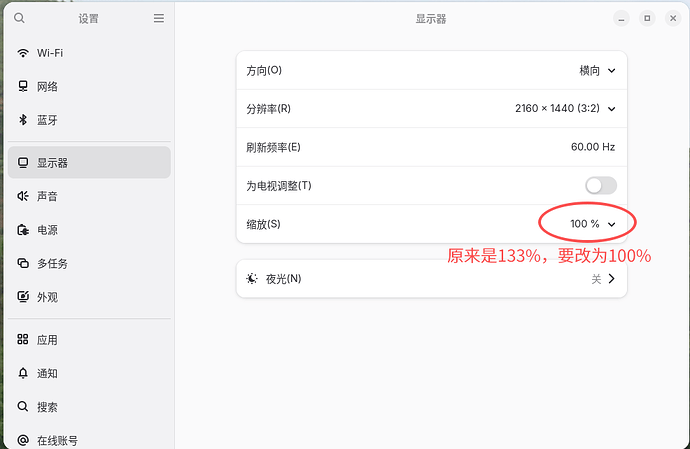Select the Bluetooth (蓝牙) icon
This screenshot has height=449, width=690.
click(x=22, y=120)
